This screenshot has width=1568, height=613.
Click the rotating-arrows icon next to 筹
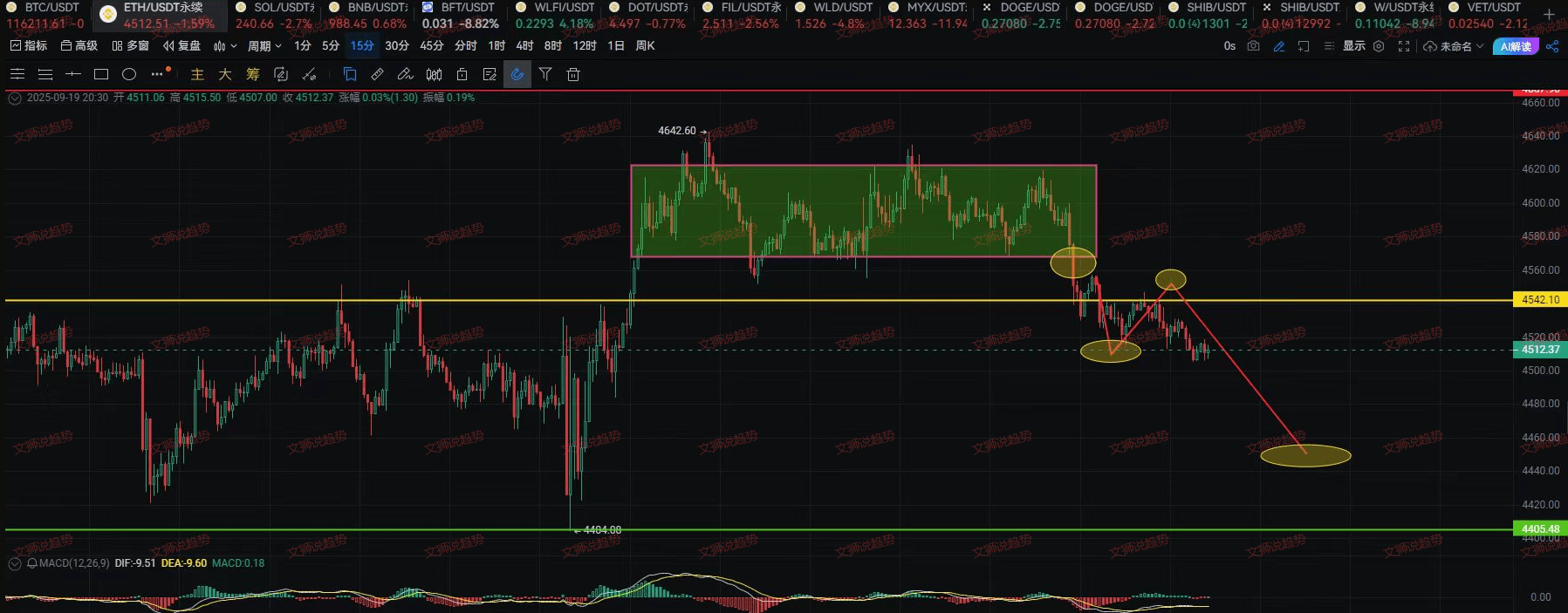(281, 74)
